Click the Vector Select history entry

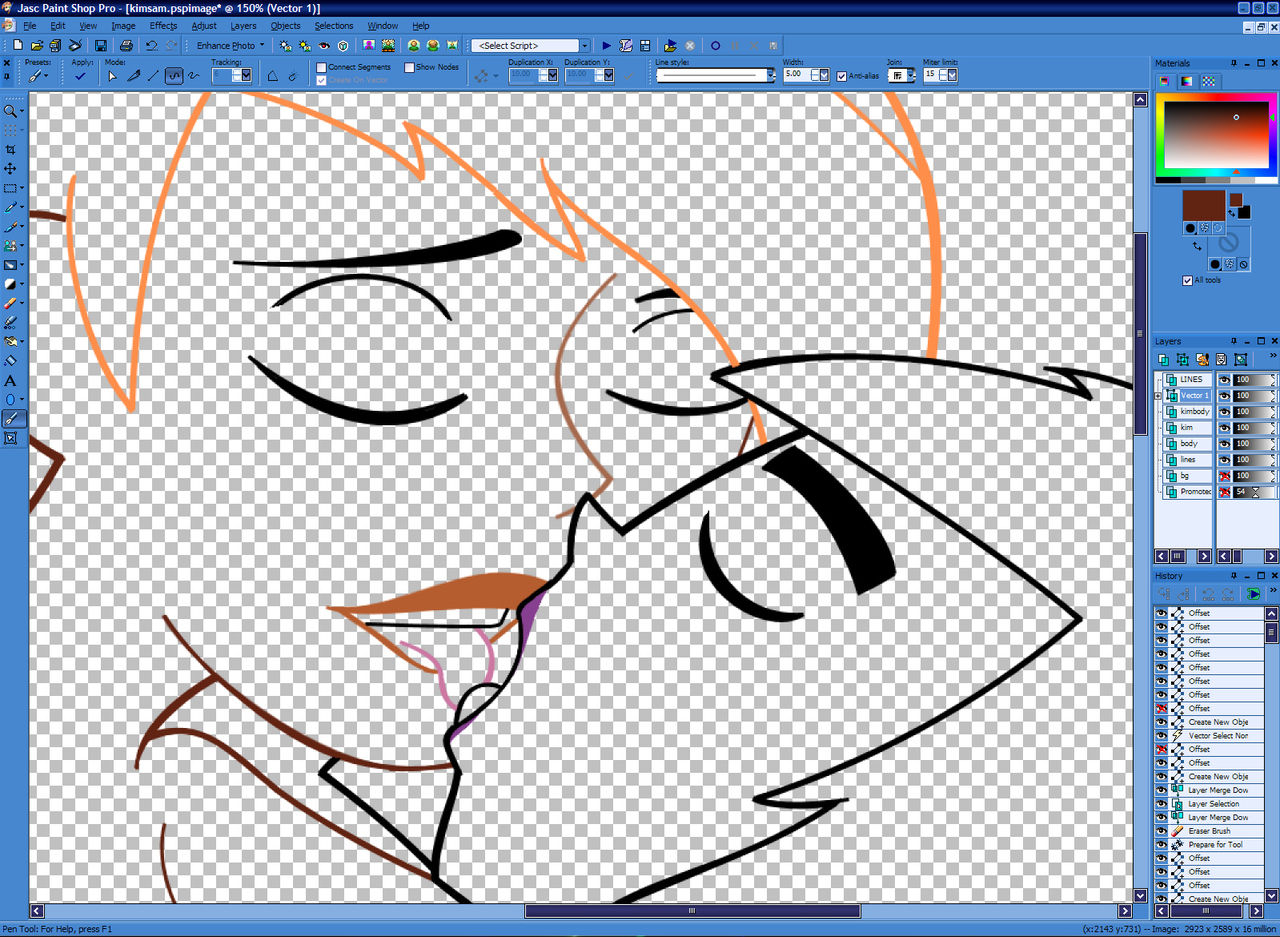[1217, 736]
